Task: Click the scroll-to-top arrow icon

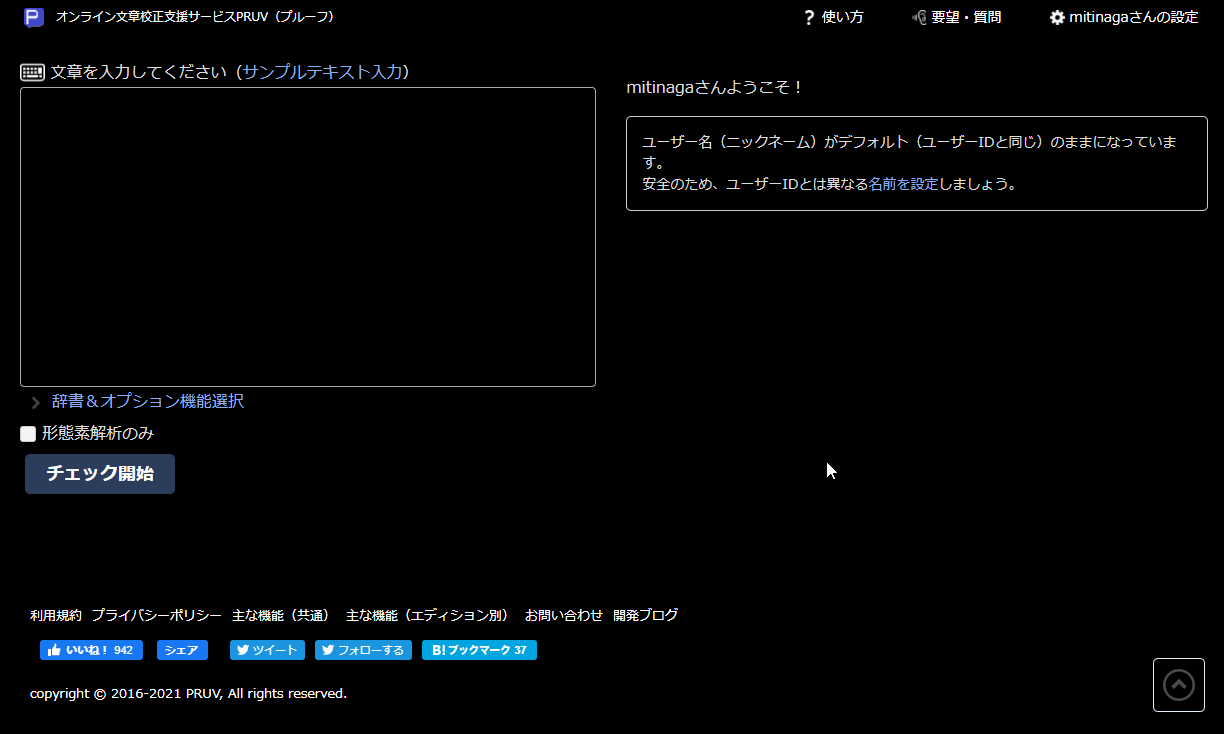Action: [x=1178, y=685]
